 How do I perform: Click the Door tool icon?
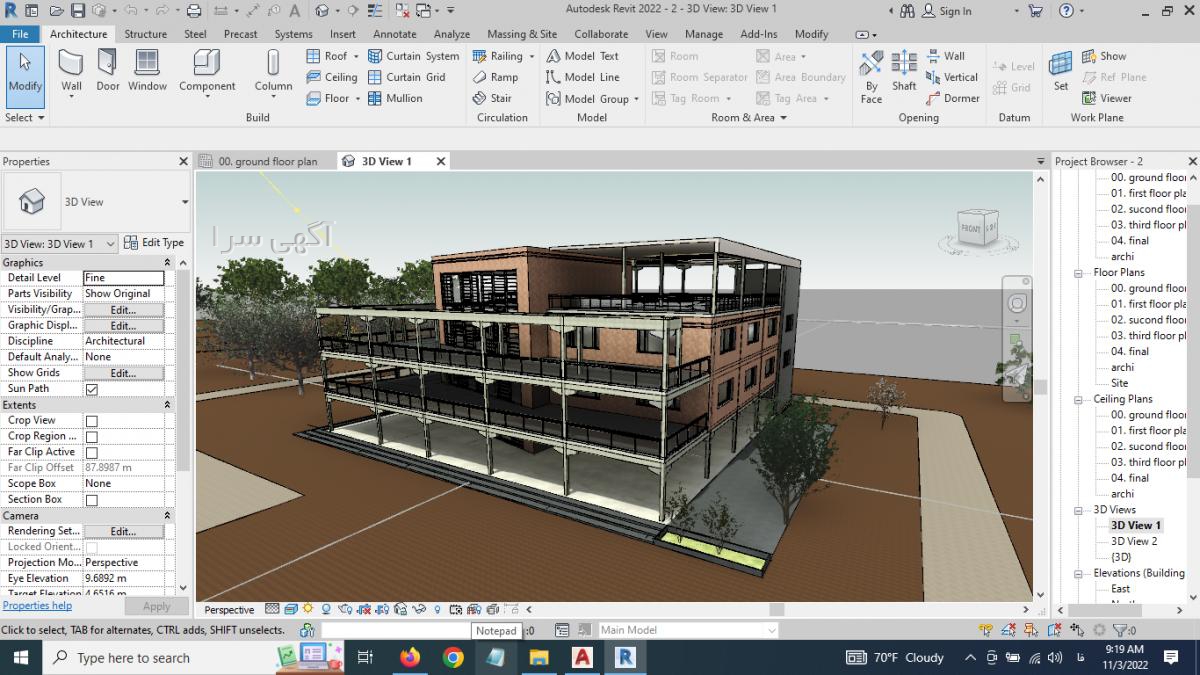point(107,70)
